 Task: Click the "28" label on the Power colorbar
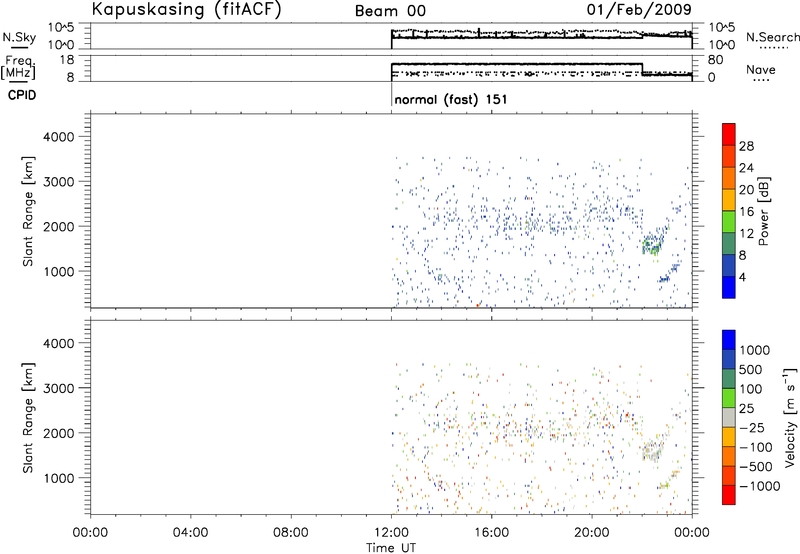coord(746,146)
